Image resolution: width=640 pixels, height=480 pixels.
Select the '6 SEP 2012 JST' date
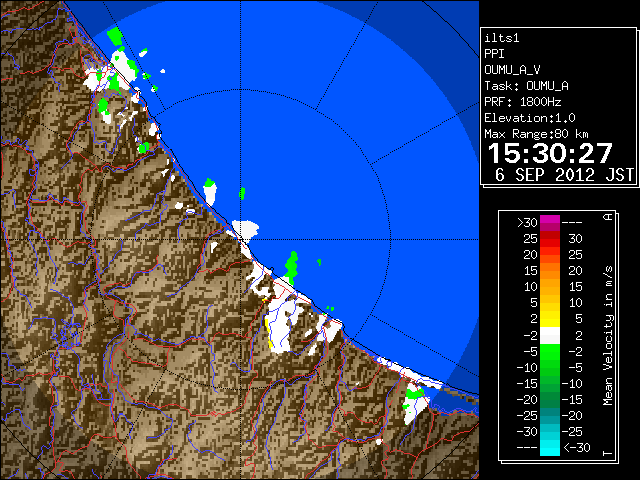[x=564, y=175]
